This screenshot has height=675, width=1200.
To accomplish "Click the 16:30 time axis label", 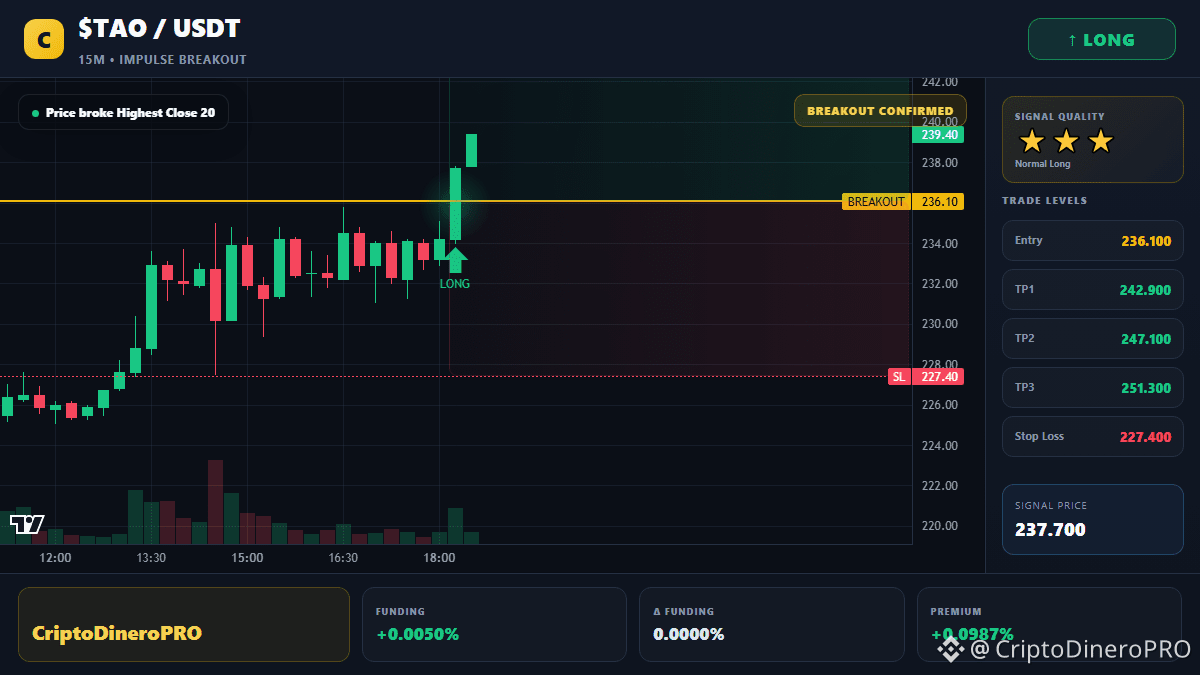I will click(x=343, y=558).
